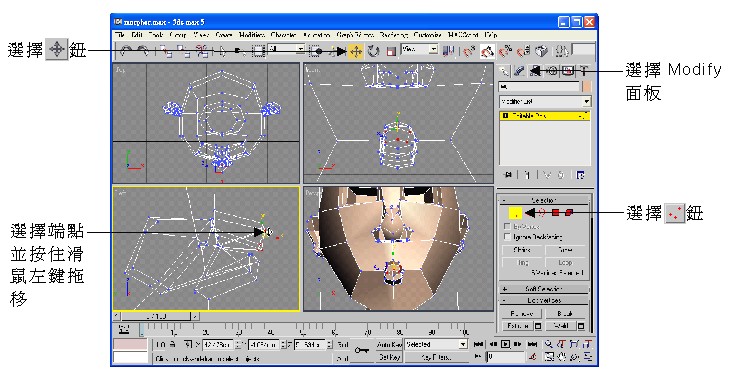The height and width of the screenshot is (385, 734).
Task: Click the Unlink Selection tool
Action: [184, 51]
